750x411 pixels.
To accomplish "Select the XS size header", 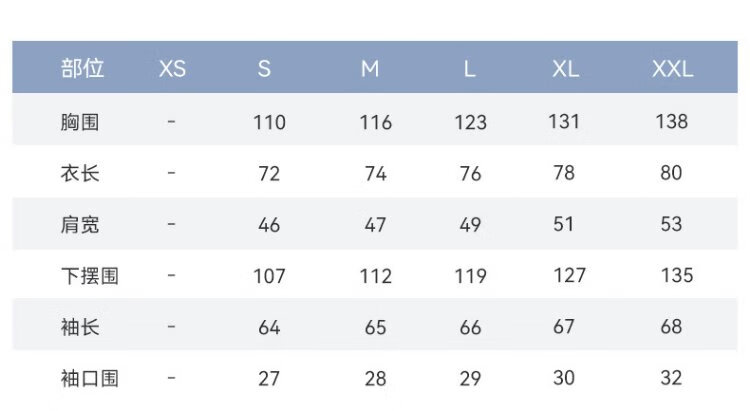I will click(172, 69).
